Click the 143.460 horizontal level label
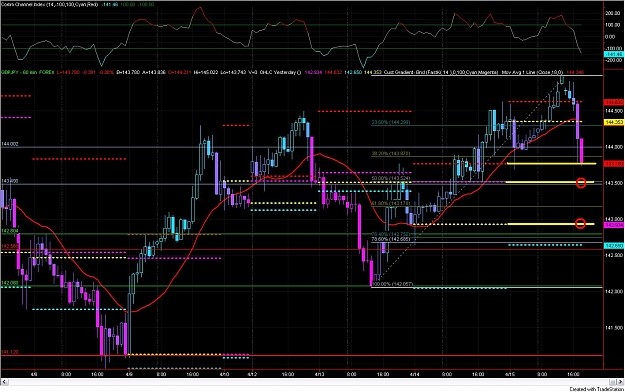The width and height of the screenshot is (625, 392). [x=10, y=181]
